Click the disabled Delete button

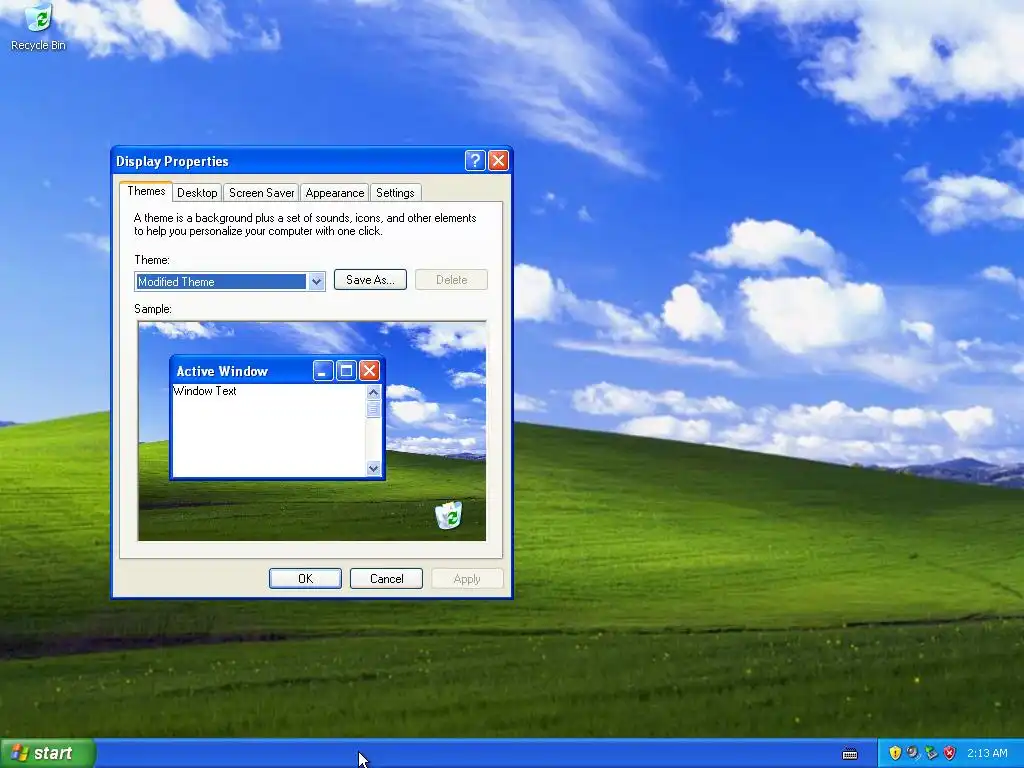tap(451, 280)
